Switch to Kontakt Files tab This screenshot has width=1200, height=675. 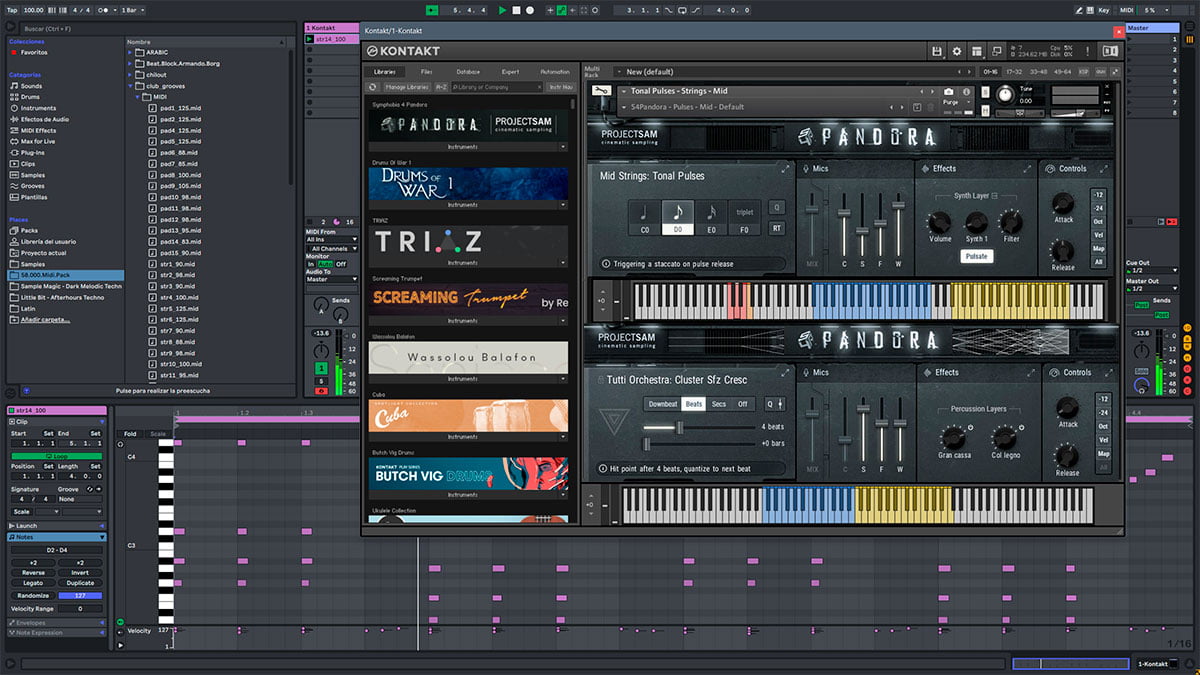click(x=427, y=72)
